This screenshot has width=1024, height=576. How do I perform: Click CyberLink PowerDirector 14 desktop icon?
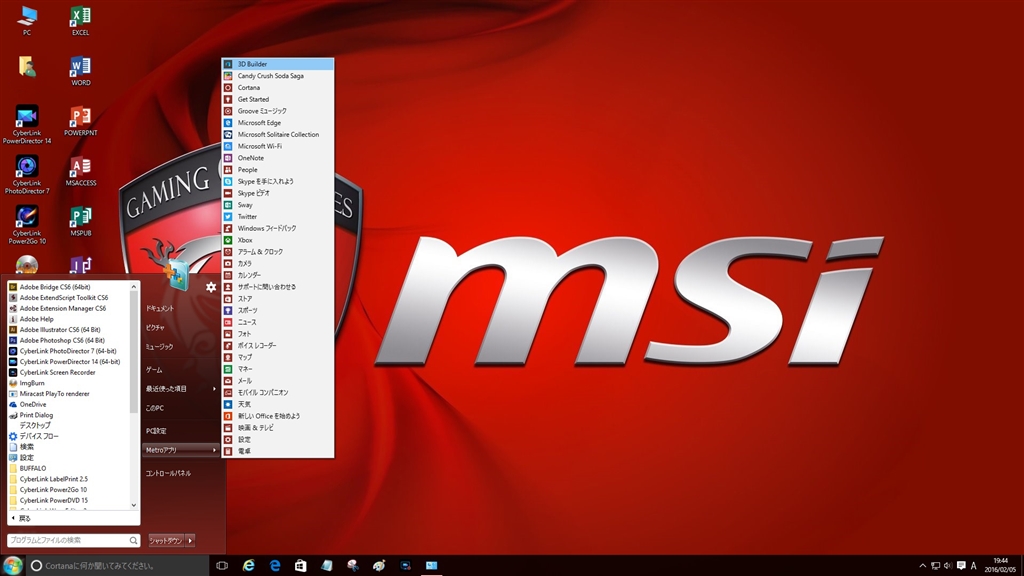pyautogui.click(x=26, y=118)
